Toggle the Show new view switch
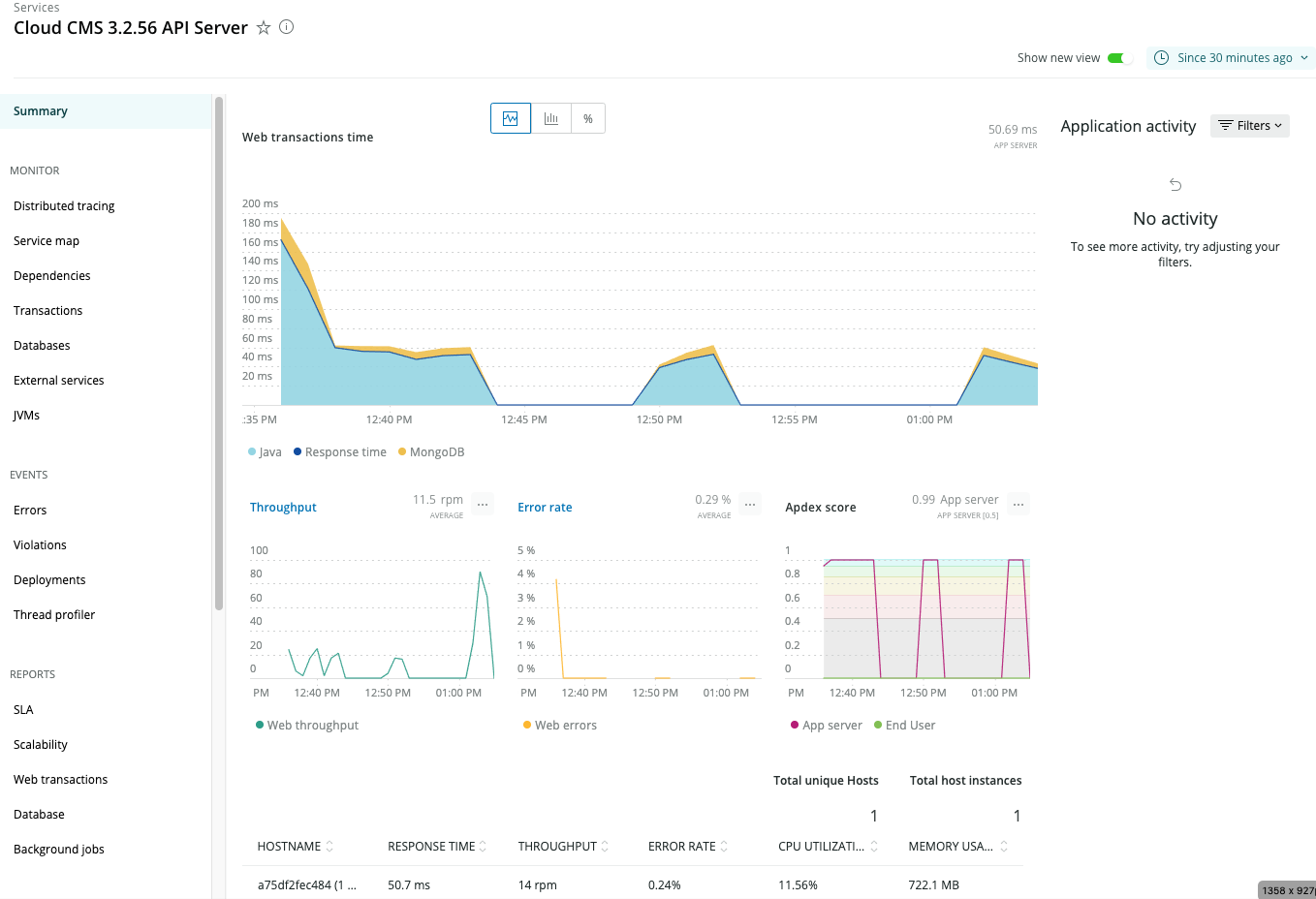1316x899 pixels. click(1120, 58)
